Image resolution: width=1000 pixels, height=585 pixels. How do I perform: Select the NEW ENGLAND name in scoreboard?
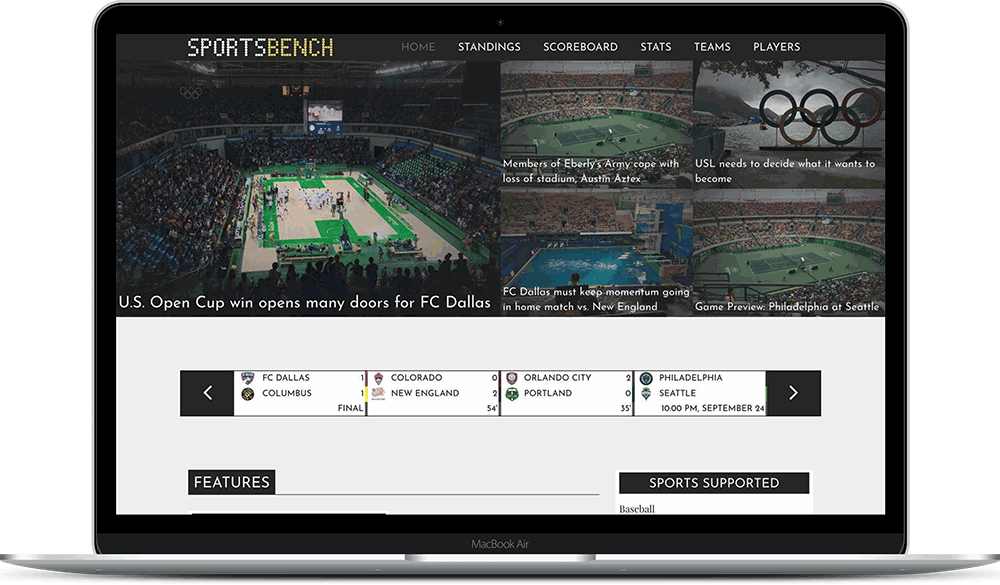(425, 393)
